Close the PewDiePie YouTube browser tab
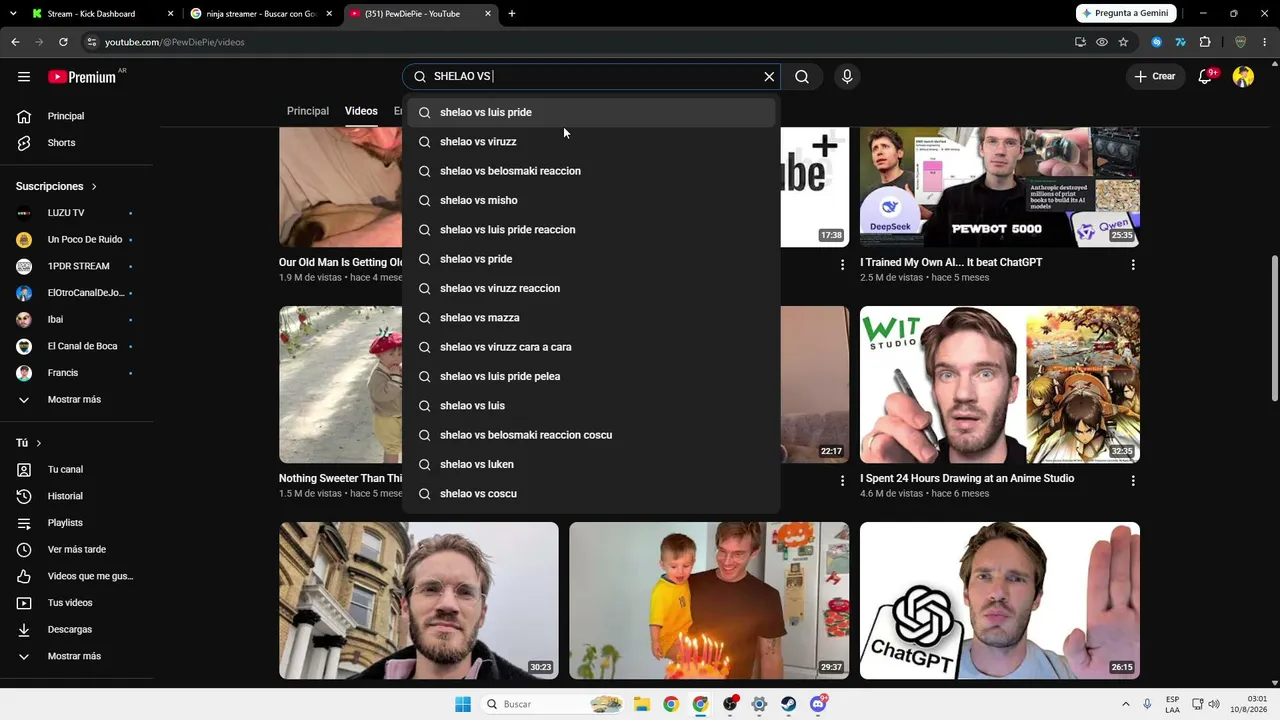The width and height of the screenshot is (1280, 720). (488, 14)
